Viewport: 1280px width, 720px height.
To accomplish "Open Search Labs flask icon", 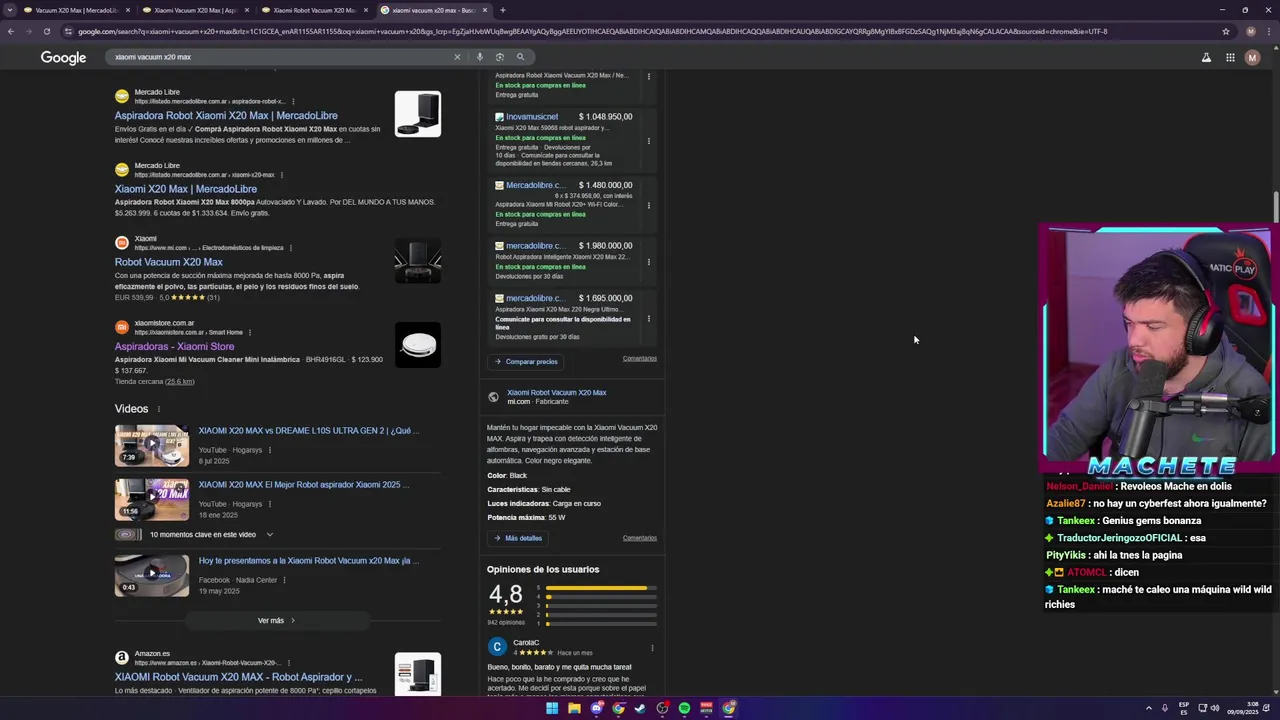I will pos(1206,58).
